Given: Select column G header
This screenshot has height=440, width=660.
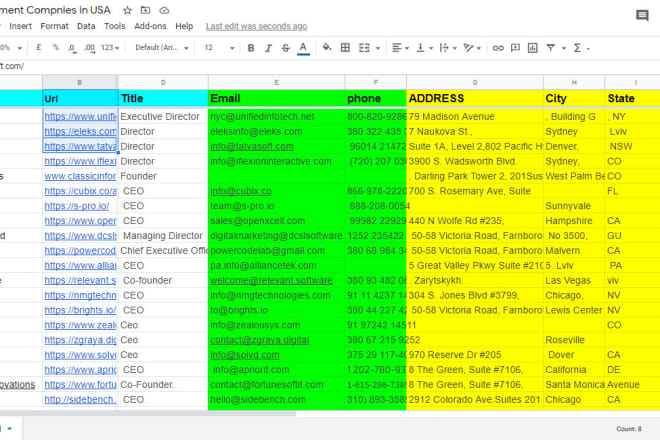Looking at the screenshot, I should (475, 83).
